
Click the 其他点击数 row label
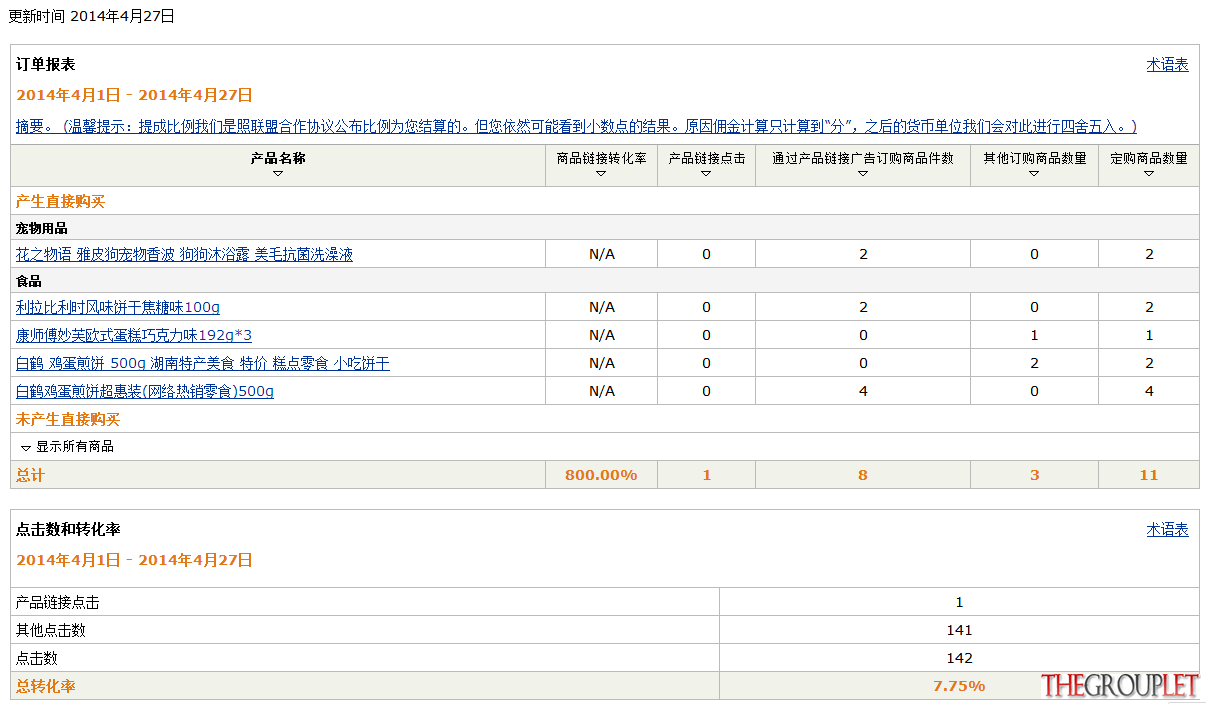coord(51,630)
